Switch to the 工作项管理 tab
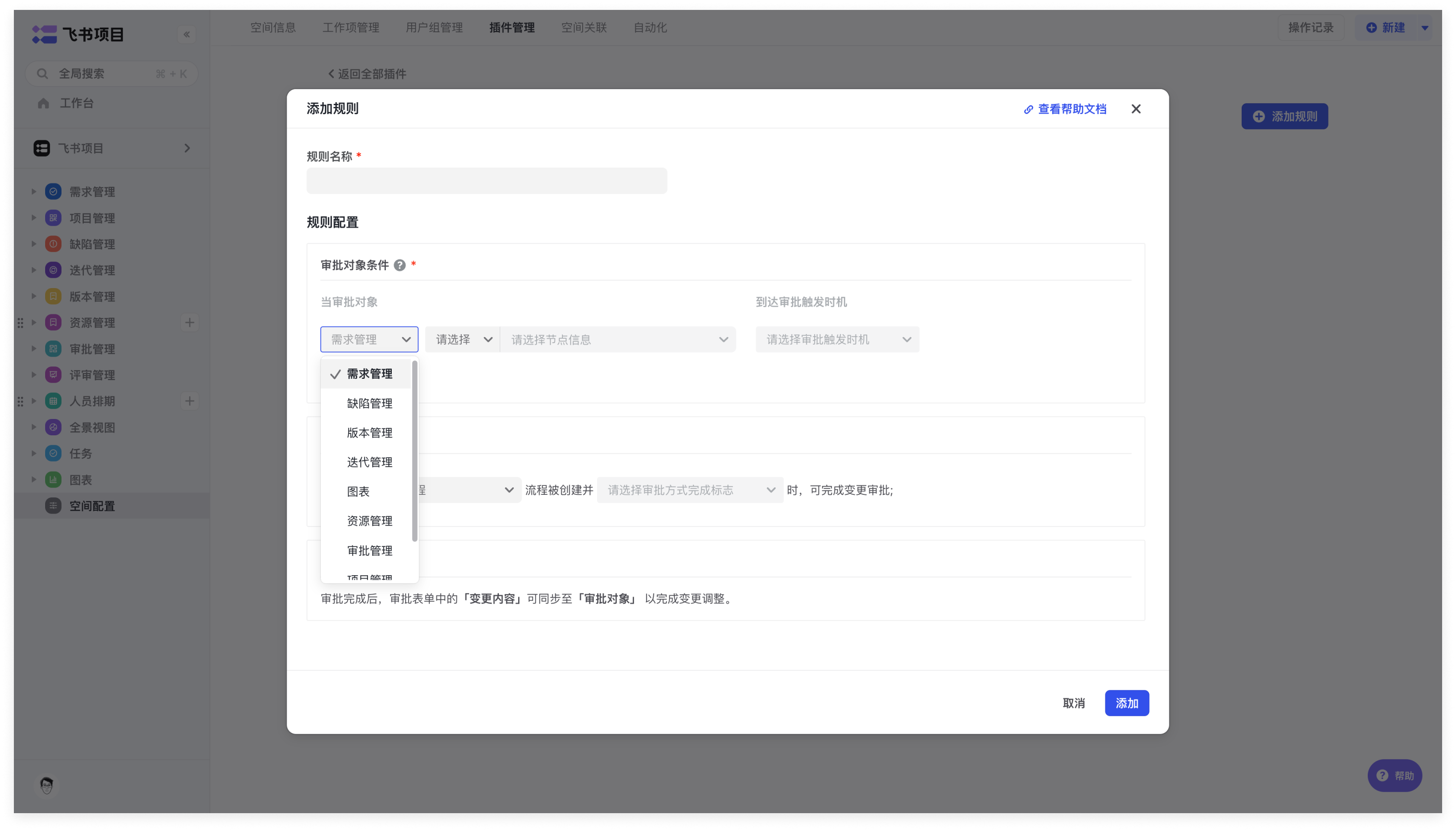This screenshot has width=1456, height=831. 351,27
